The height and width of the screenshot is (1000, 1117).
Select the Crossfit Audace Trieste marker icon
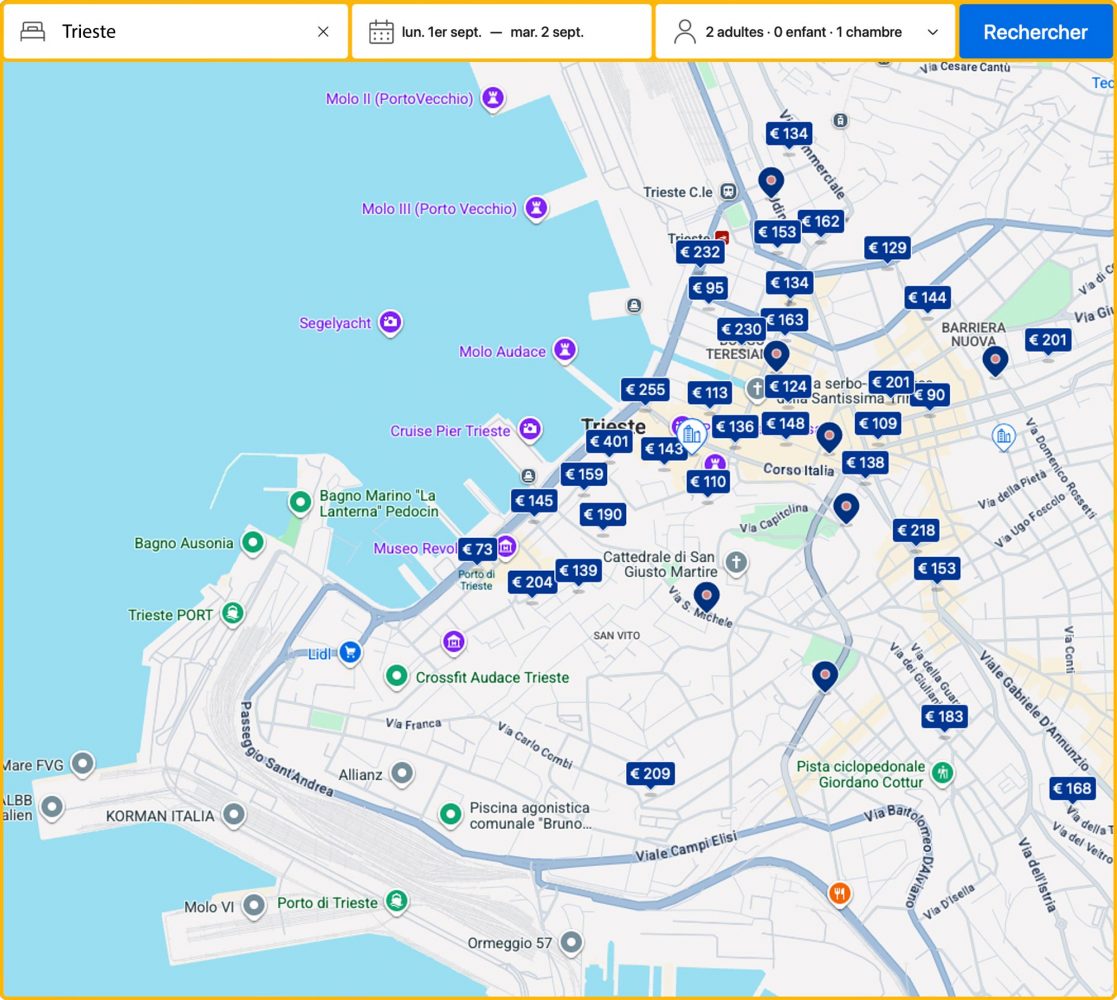coord(396,676)
